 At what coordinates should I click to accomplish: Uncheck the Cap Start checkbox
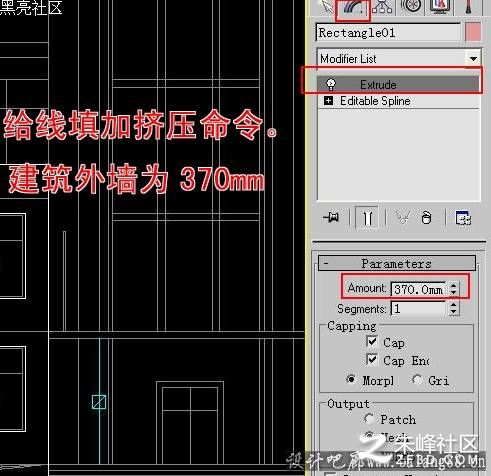coord(372,342)
